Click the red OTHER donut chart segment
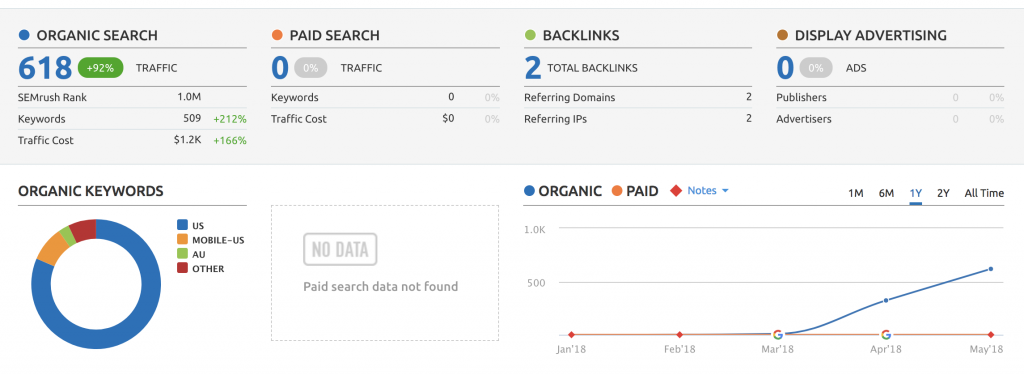The height and width of the screenshot is (375, 1024). (x=84, y=230)
